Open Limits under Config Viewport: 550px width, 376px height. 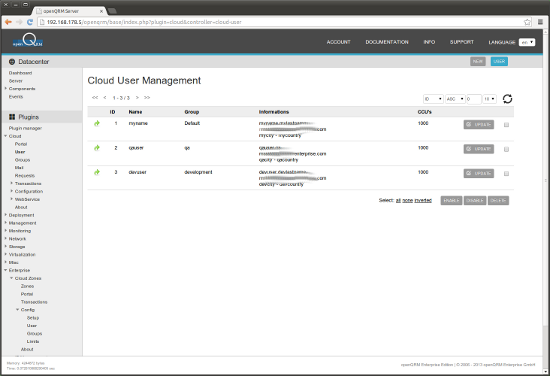pyautogui.click(x=33, y=341)
